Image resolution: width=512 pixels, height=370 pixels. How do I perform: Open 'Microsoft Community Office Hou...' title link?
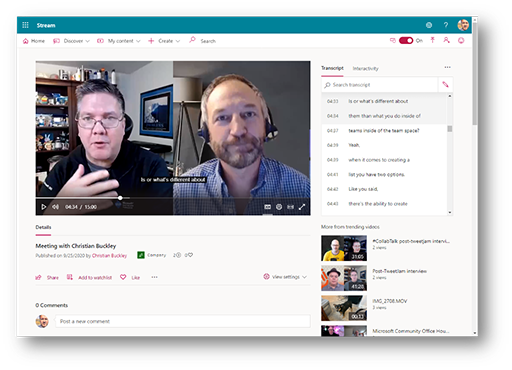coord(411,331)
